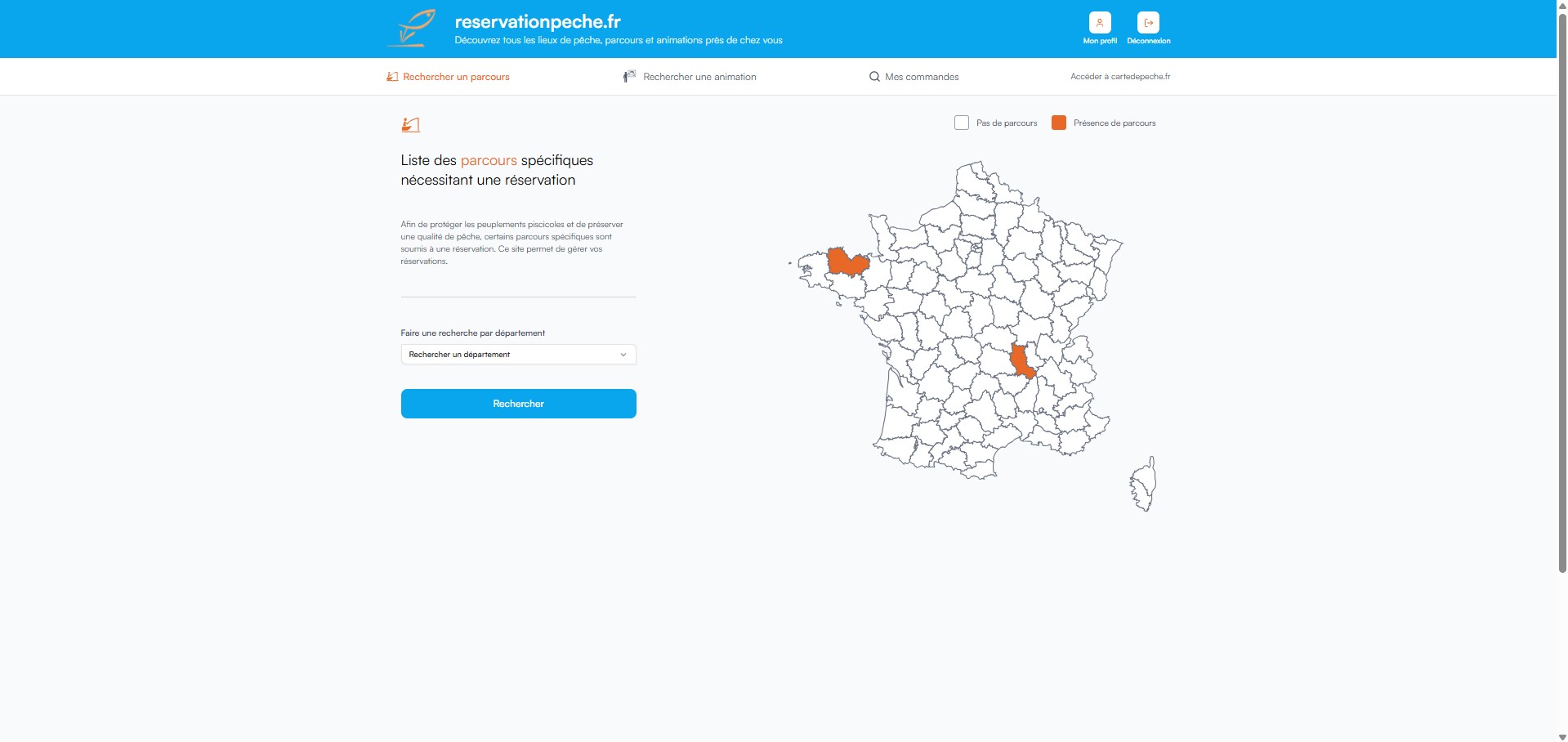
Task: Select the orange Loire department on the map
Action: [1021, 360]
